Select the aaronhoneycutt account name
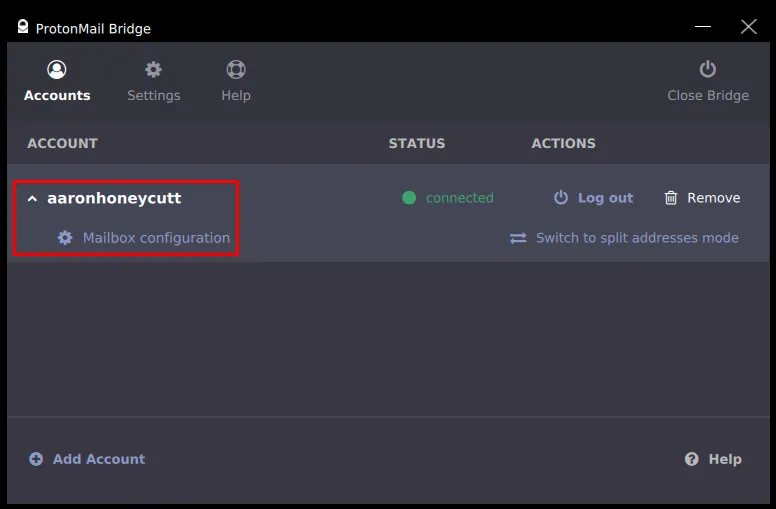776x509 pixels. 114,198
